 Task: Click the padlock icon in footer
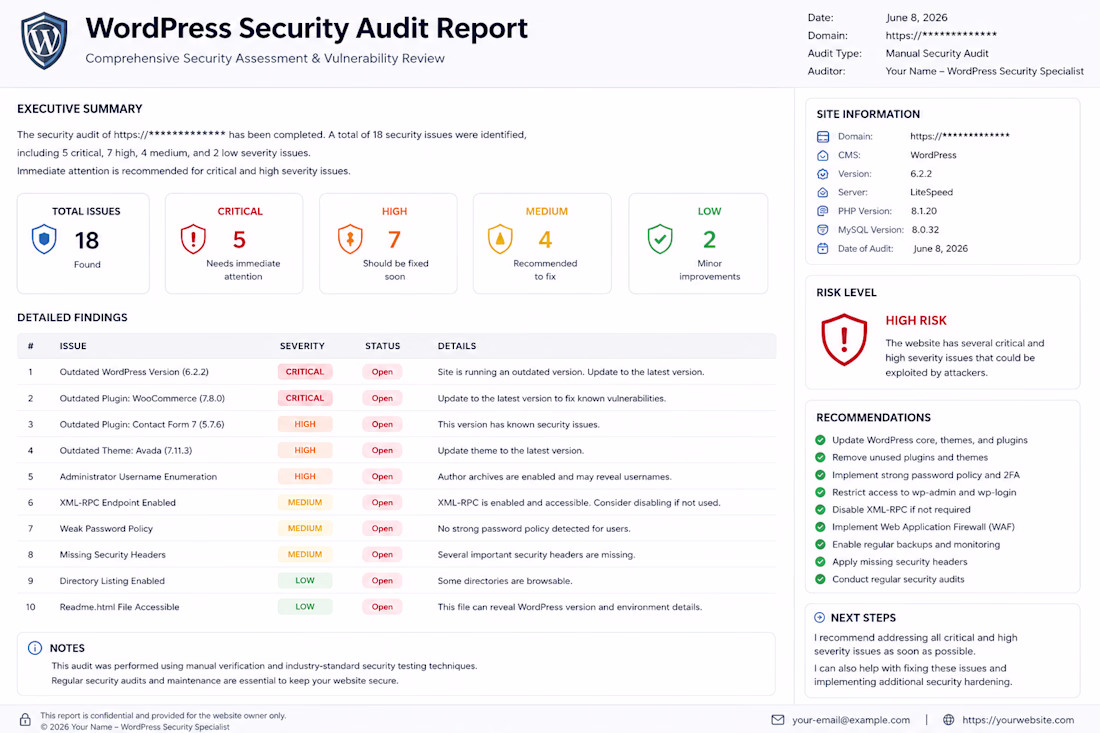pos(25,720)
